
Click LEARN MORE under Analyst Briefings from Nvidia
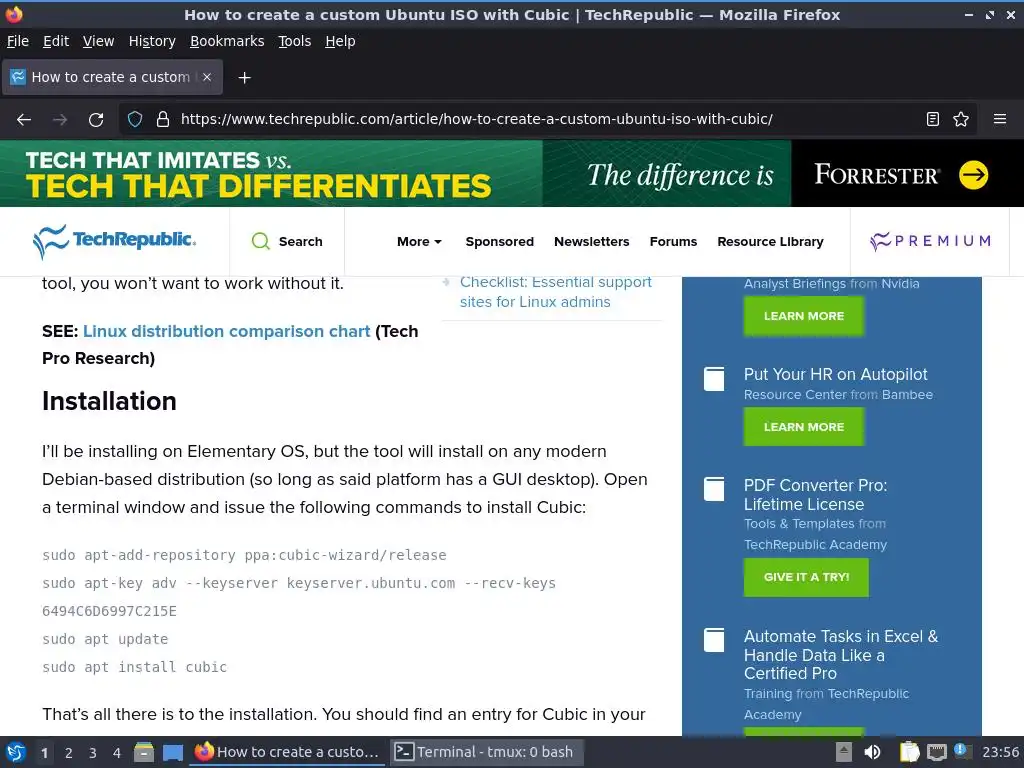[804, 316]
